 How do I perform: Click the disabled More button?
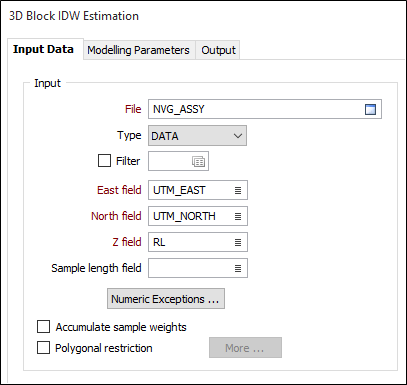tap(245, 348)
